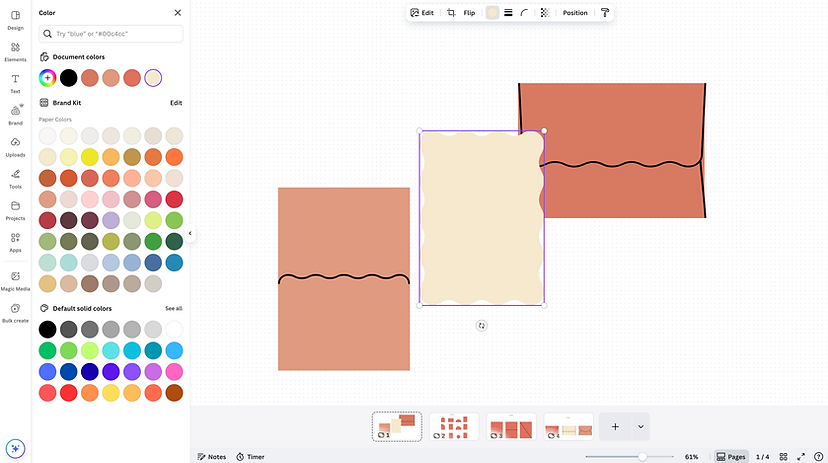
Task: Click the copy style paint roller icon
Action: [605, 13]
